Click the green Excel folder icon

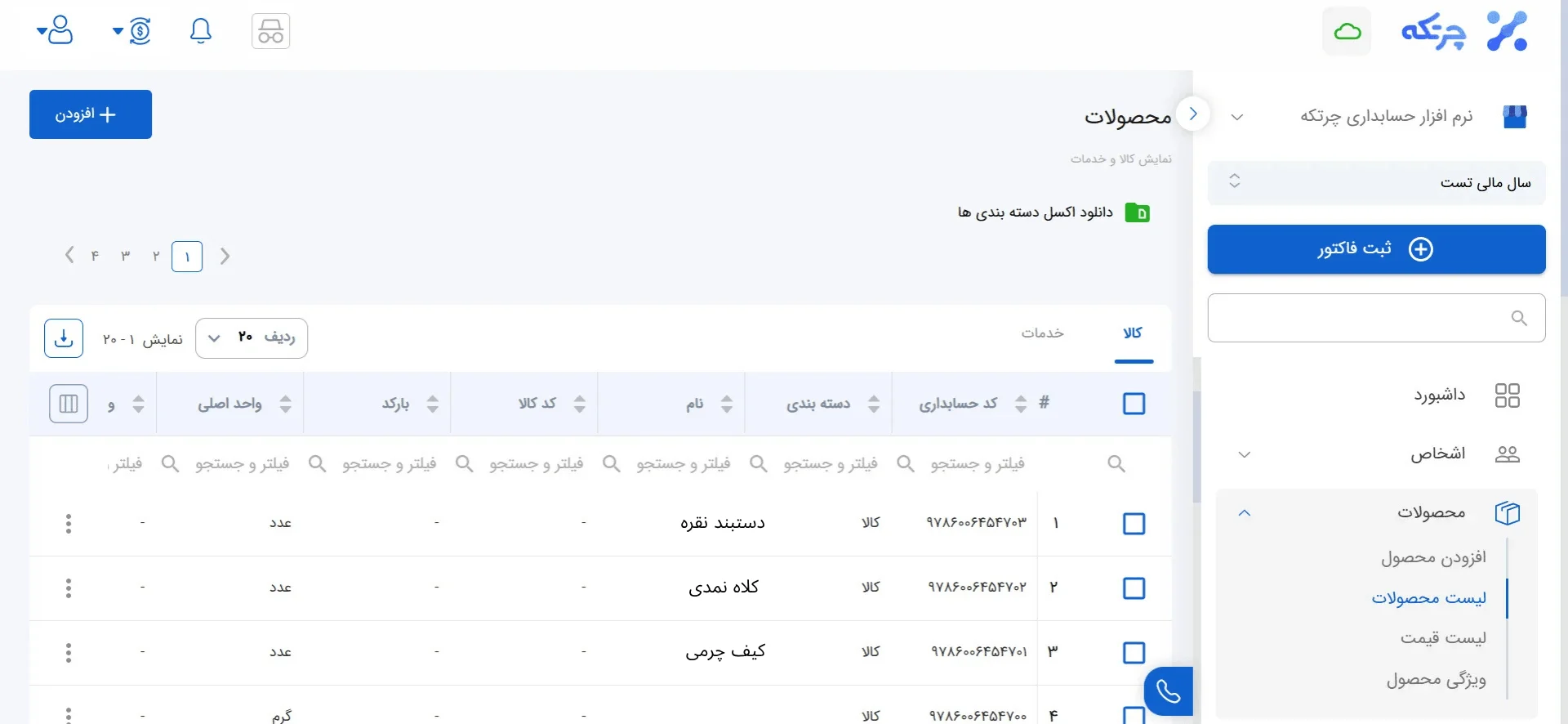[1137, 212]
